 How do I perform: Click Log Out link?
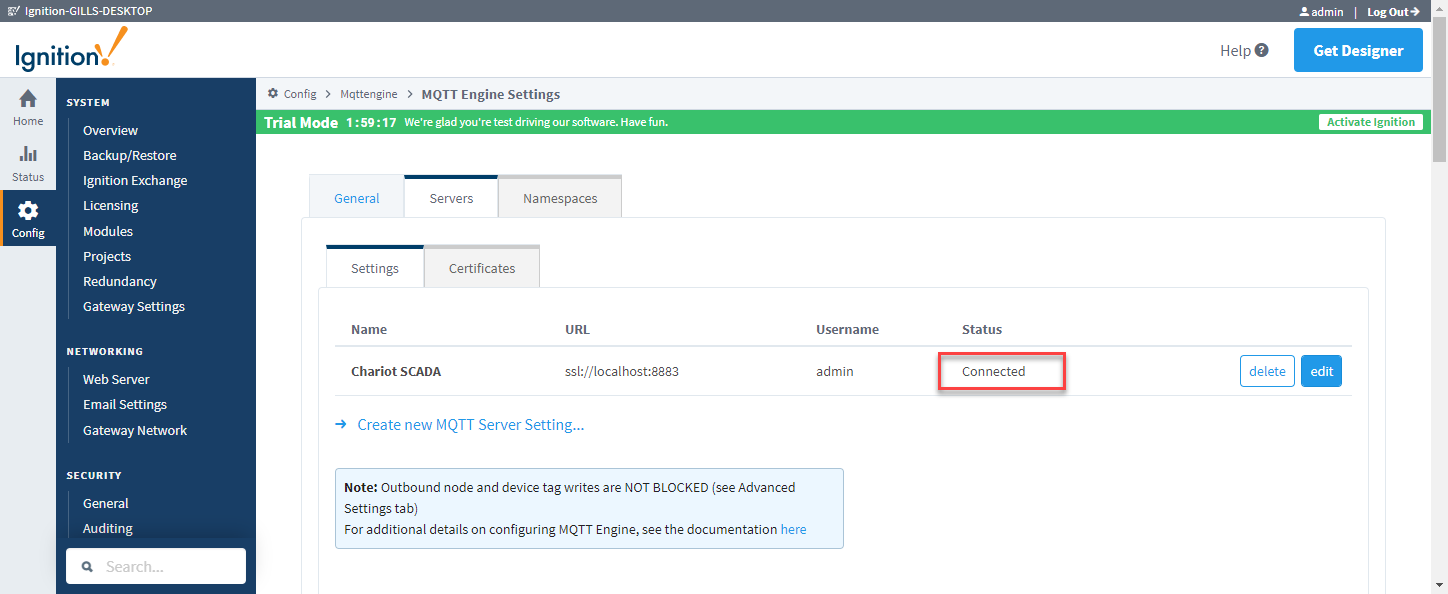click(x=1394, y=12)
